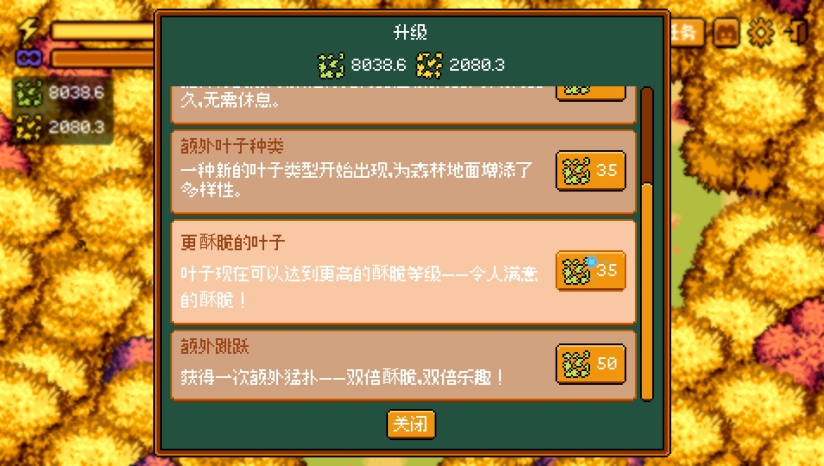The image size is (824, 466).
Task: Select the 额外叶子种类 upgrade row
Action: (404, 172)
